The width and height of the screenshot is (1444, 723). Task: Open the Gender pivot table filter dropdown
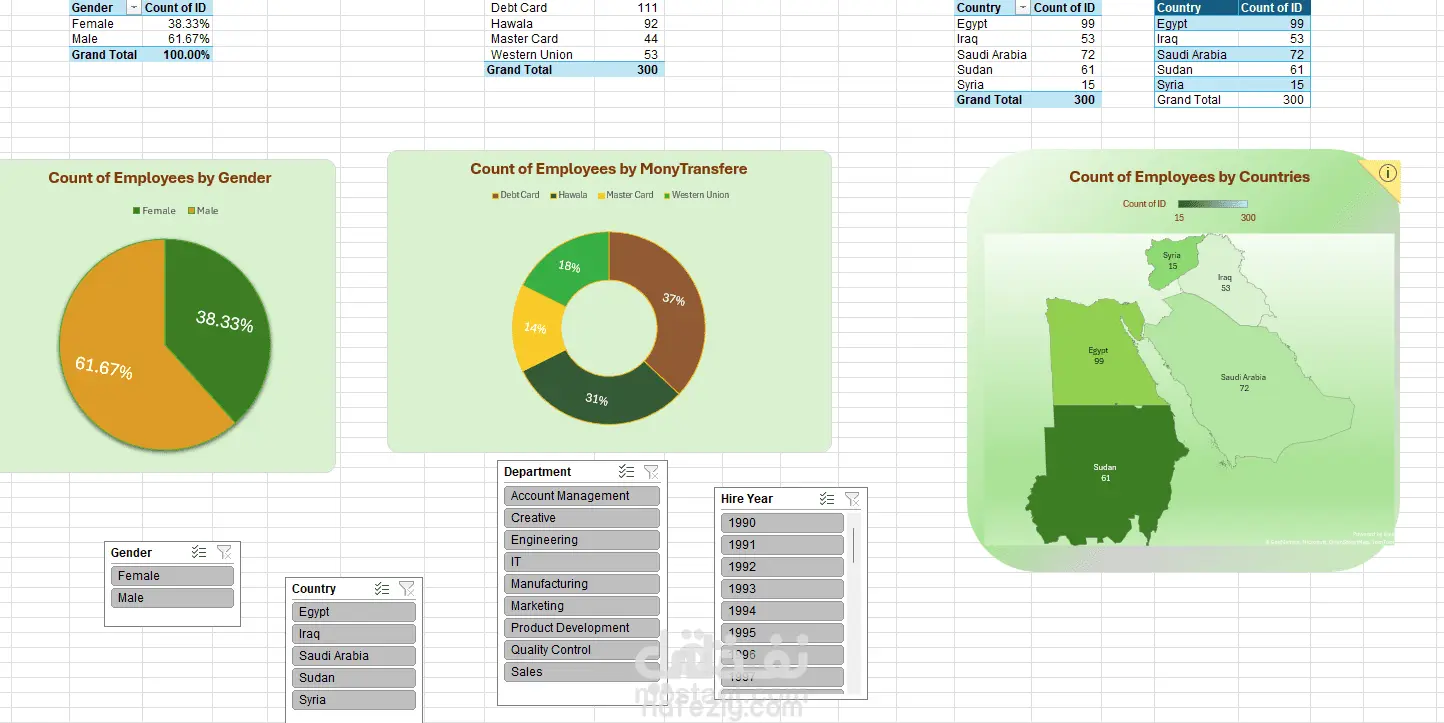click(133, 8)
